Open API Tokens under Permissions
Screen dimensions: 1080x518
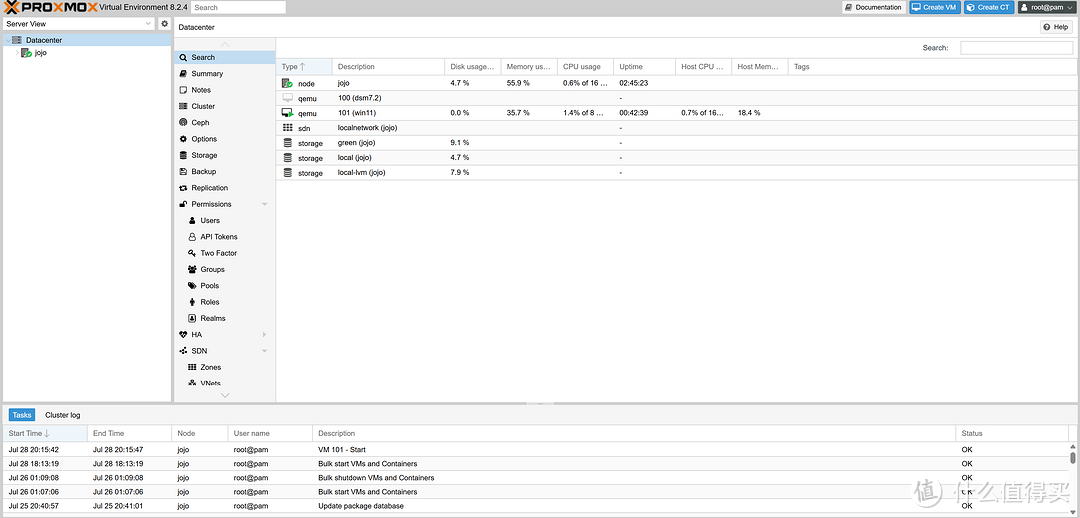coord(218,237)
